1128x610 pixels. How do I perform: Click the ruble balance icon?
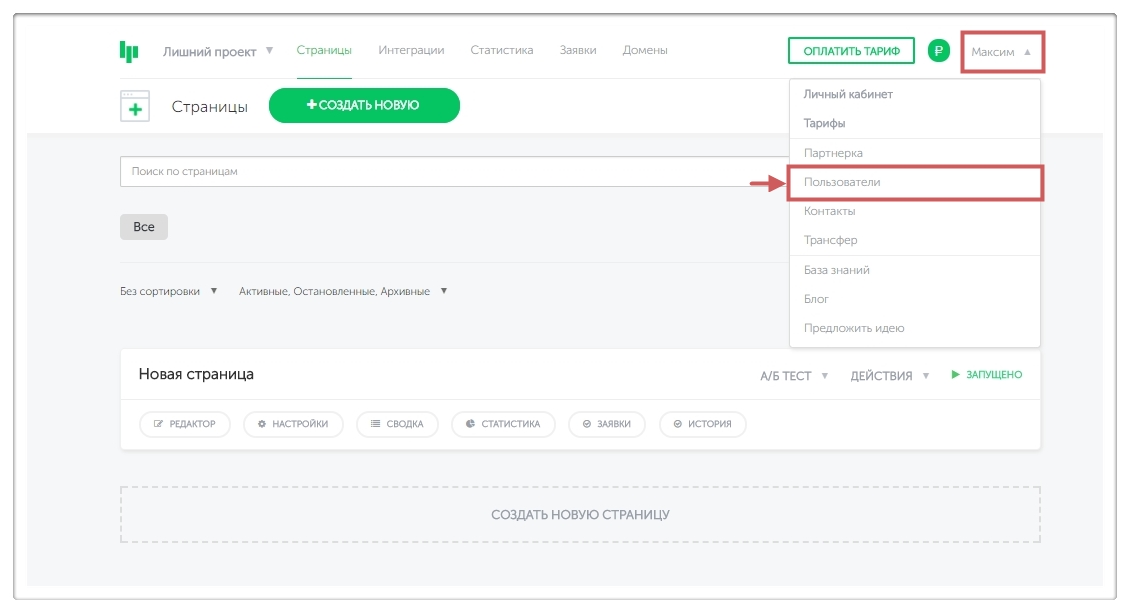coord(938,51)
